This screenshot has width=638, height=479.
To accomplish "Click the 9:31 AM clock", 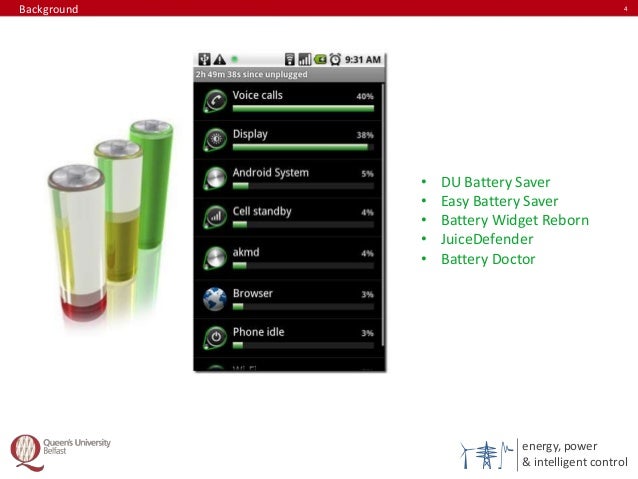I will pyautogui.click(x=363, y=59).
